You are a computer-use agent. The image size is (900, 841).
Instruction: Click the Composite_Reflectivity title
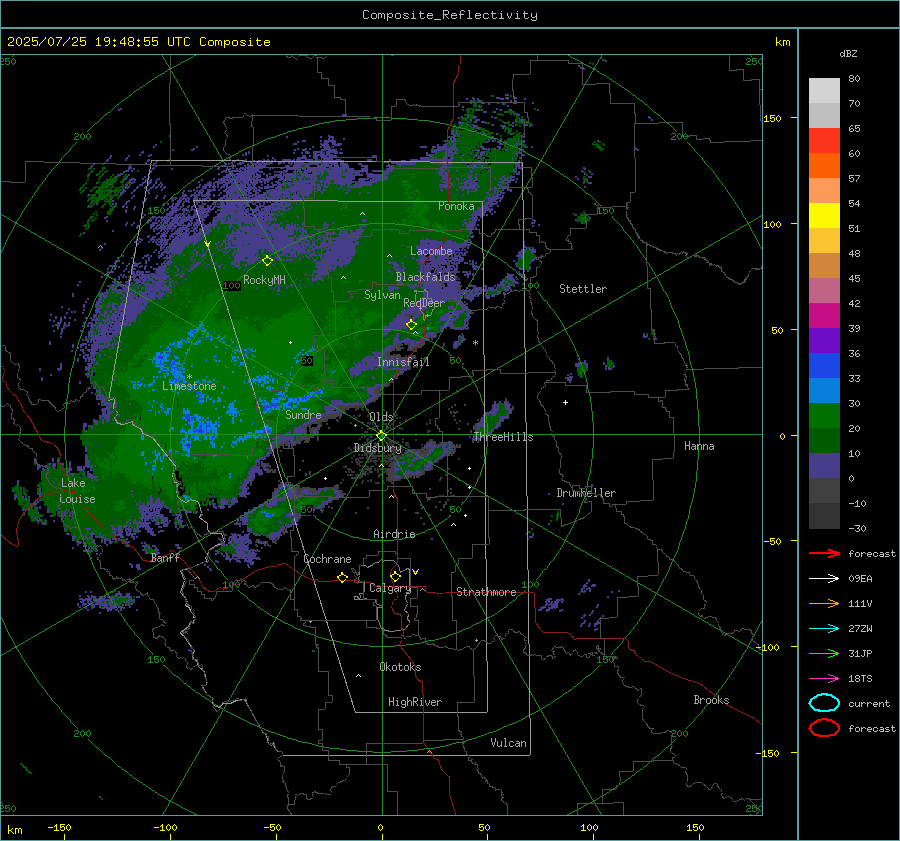450,15
